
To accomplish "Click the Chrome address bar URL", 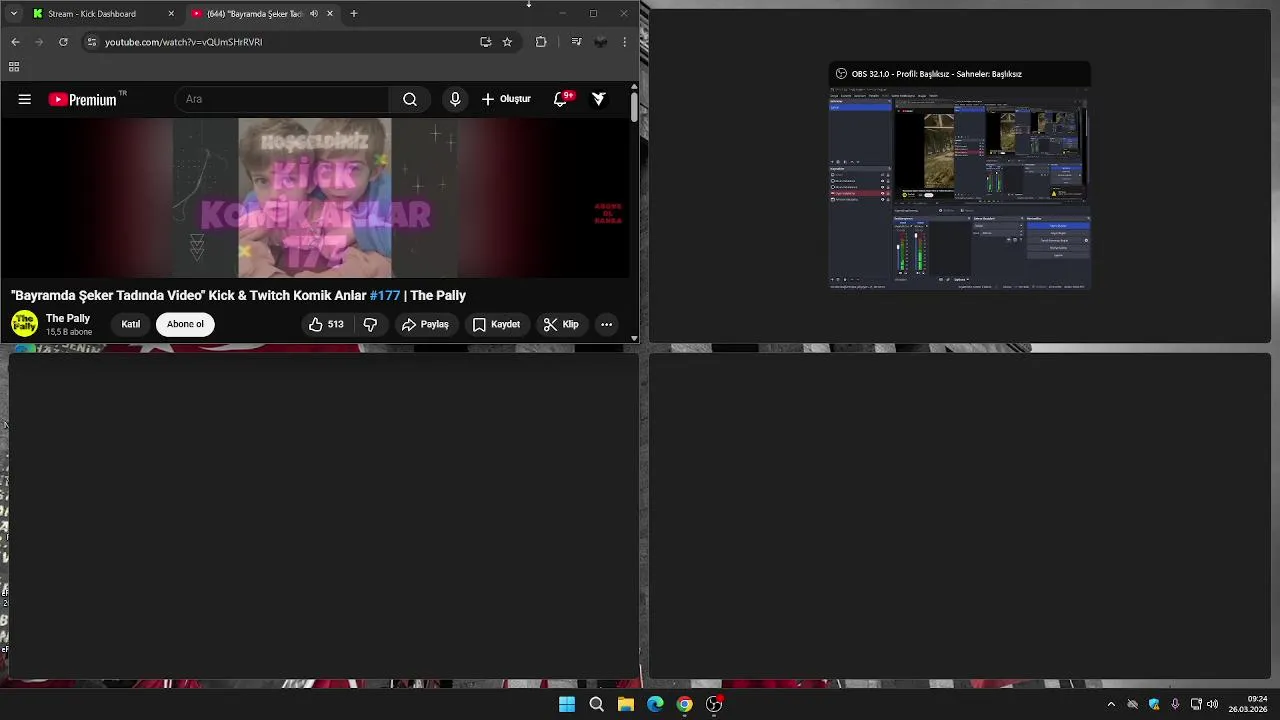I will [x=183, y=42].
